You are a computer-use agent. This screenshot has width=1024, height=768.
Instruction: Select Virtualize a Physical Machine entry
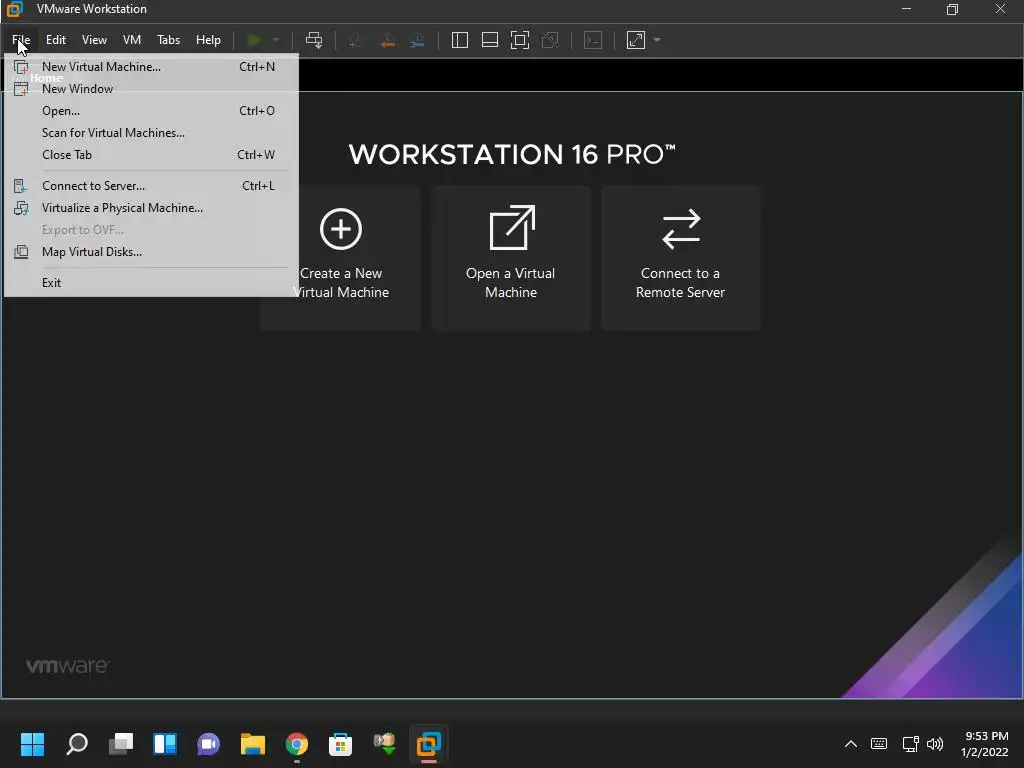point(152,208)
